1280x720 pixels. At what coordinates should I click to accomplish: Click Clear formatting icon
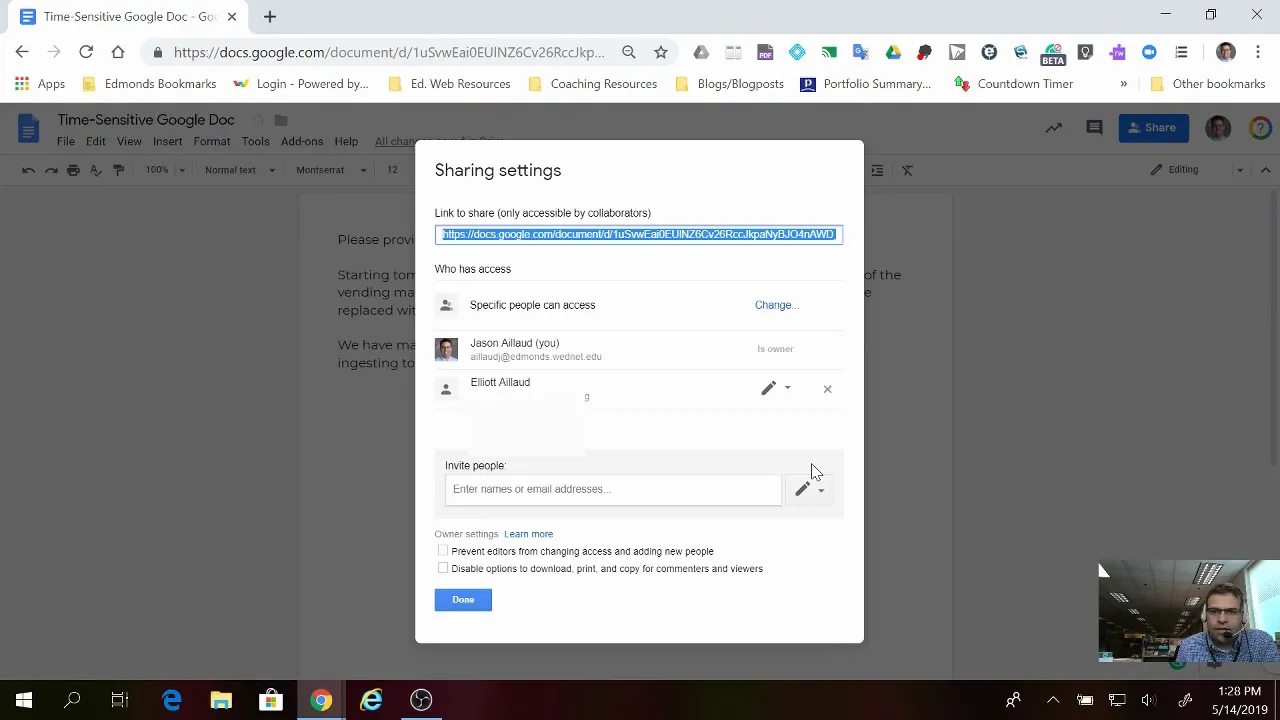point(907,170)
